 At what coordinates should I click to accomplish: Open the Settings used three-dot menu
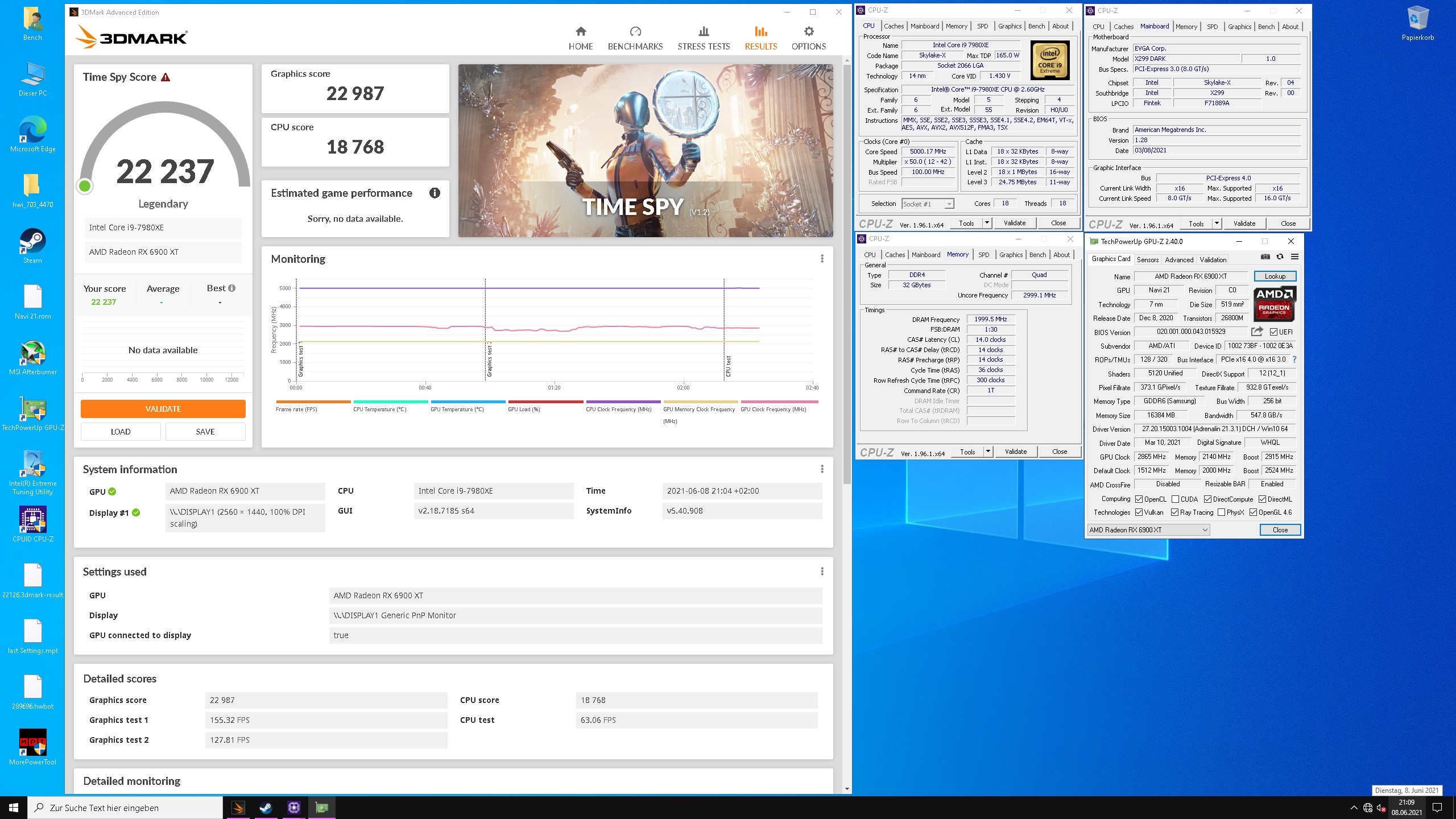coord(822,572)
